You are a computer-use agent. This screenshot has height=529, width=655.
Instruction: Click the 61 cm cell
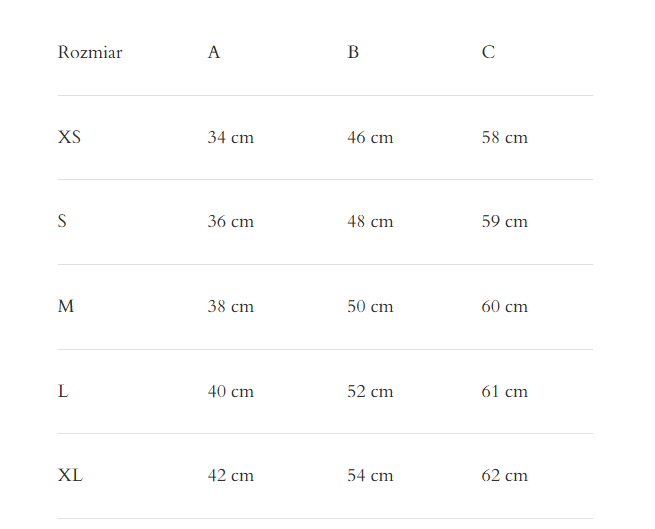click(504, 391)
